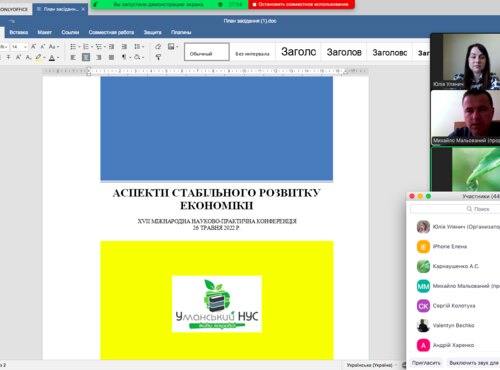Toggle subscript formatting

(x=28, y=57)
